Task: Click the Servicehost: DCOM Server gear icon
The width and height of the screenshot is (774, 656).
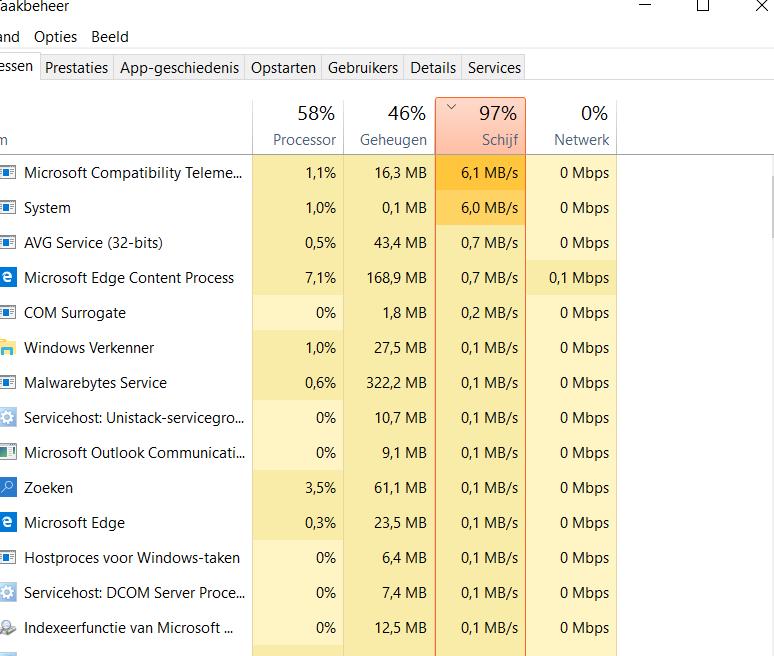Action: click(x=8, y=592)
